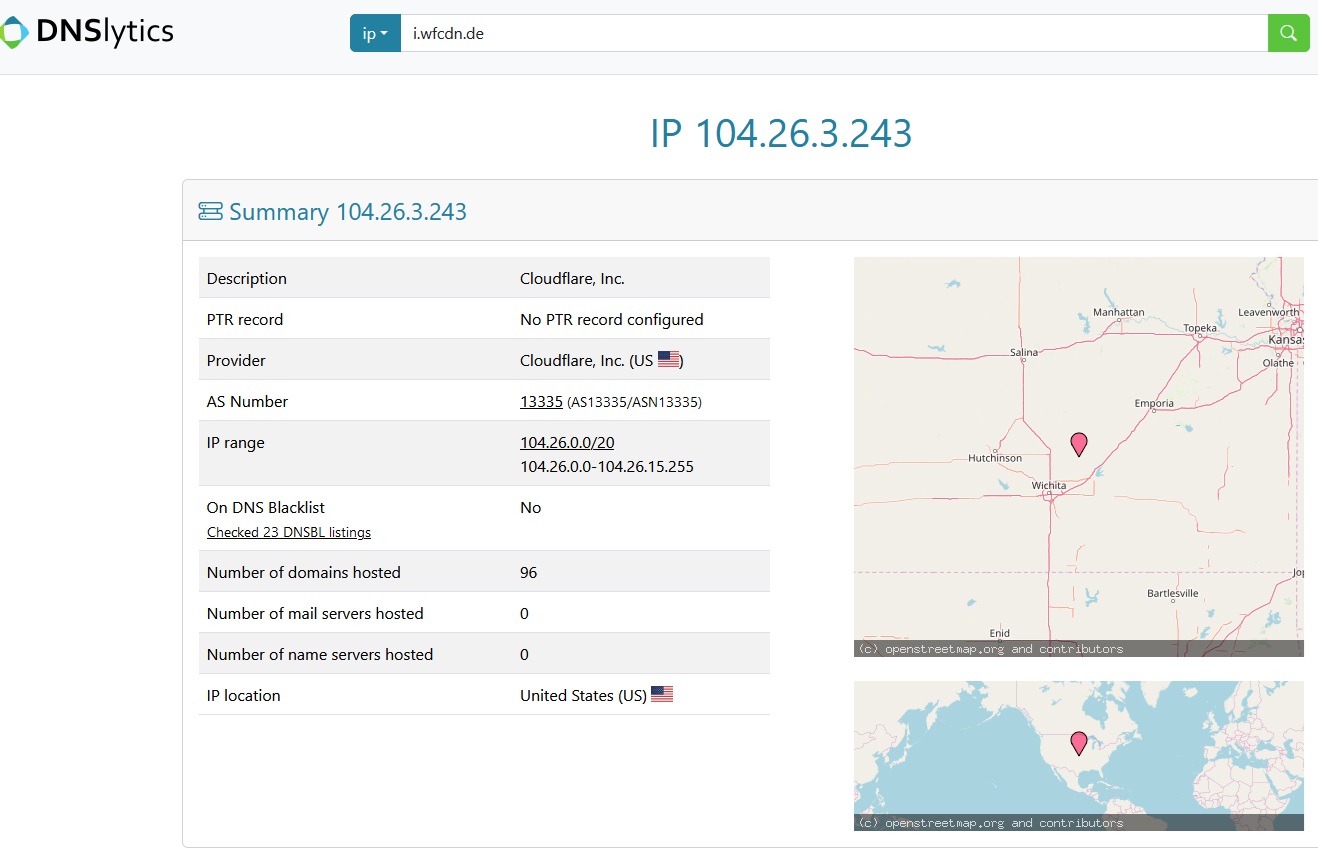Click the 104.26.0.0-104.26.15.255 range text
1318x857 pixels.
click(x=607, y=466)
